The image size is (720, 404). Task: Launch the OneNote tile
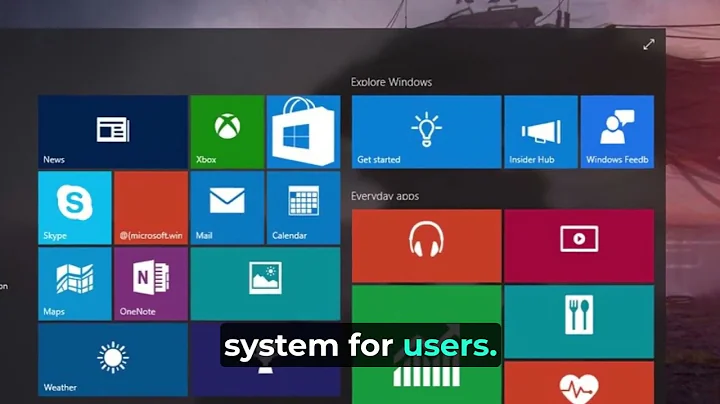pos(151,284)
